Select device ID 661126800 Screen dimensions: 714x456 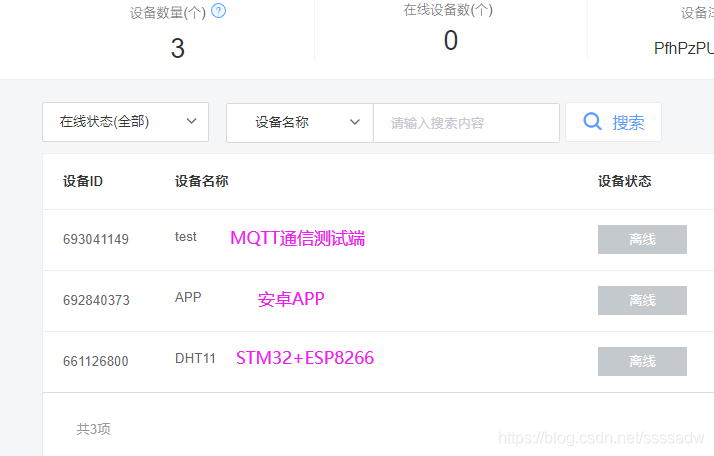point(96,361)
